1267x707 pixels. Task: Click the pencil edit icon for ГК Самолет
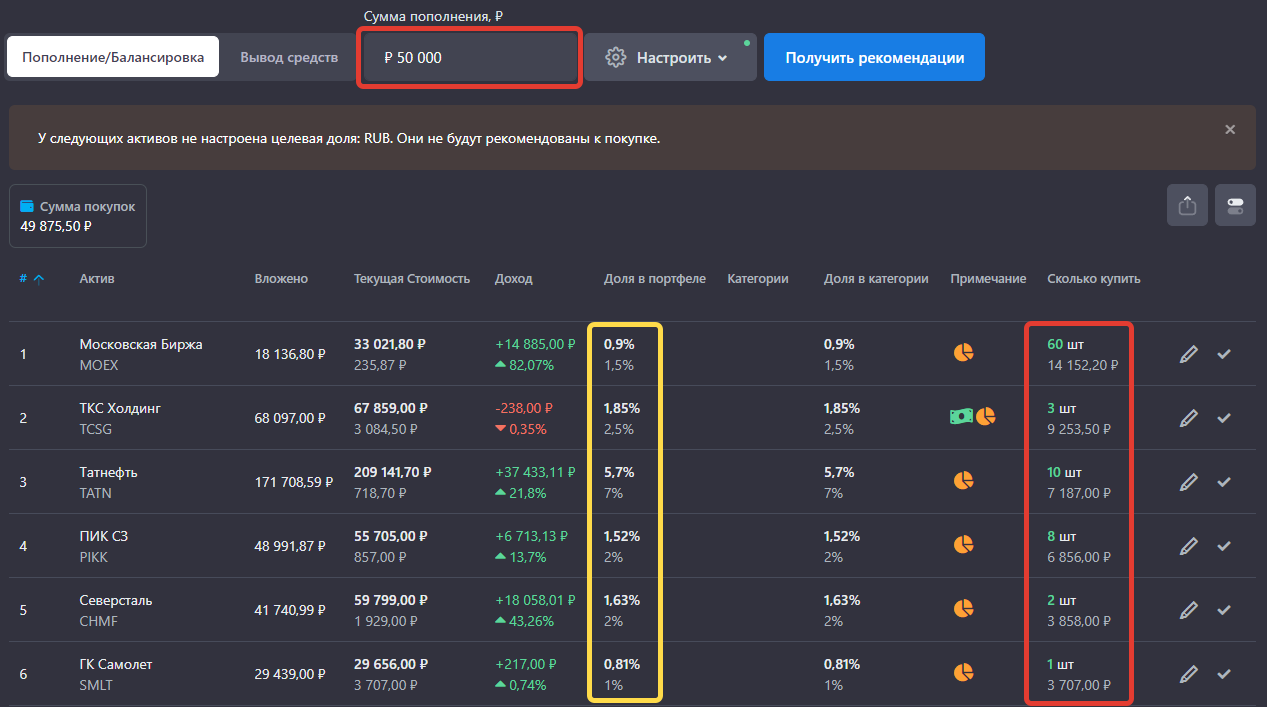click(x=1188, y=674)
